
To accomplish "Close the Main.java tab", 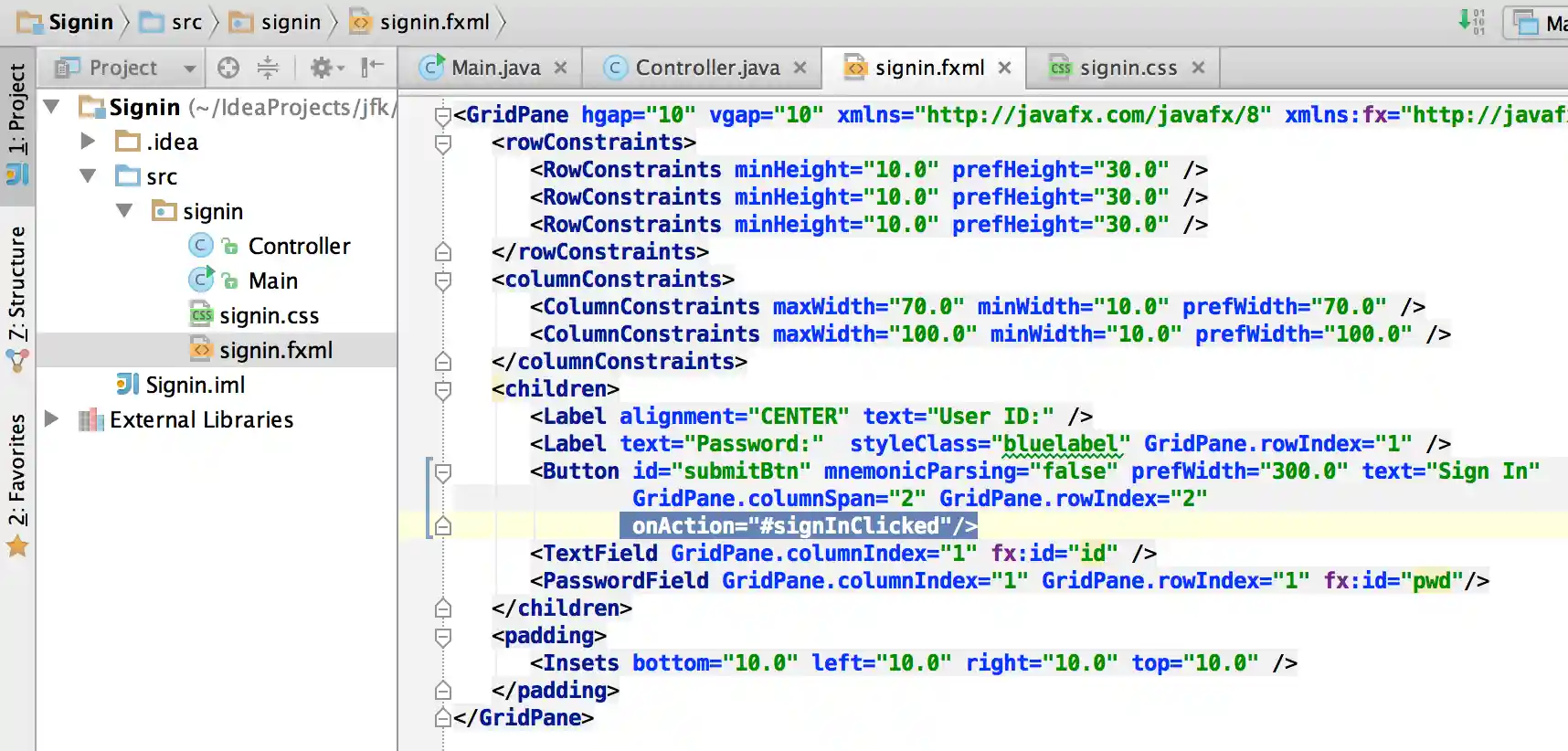I will [x=561, y=68].
